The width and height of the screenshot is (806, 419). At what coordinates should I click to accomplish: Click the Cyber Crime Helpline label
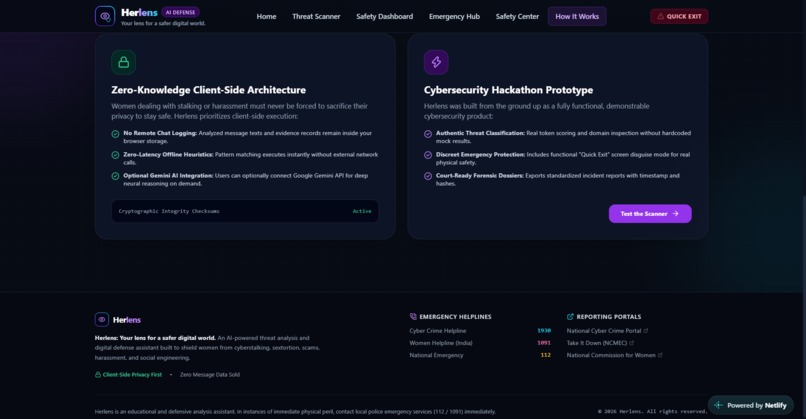tap(437, 331)
